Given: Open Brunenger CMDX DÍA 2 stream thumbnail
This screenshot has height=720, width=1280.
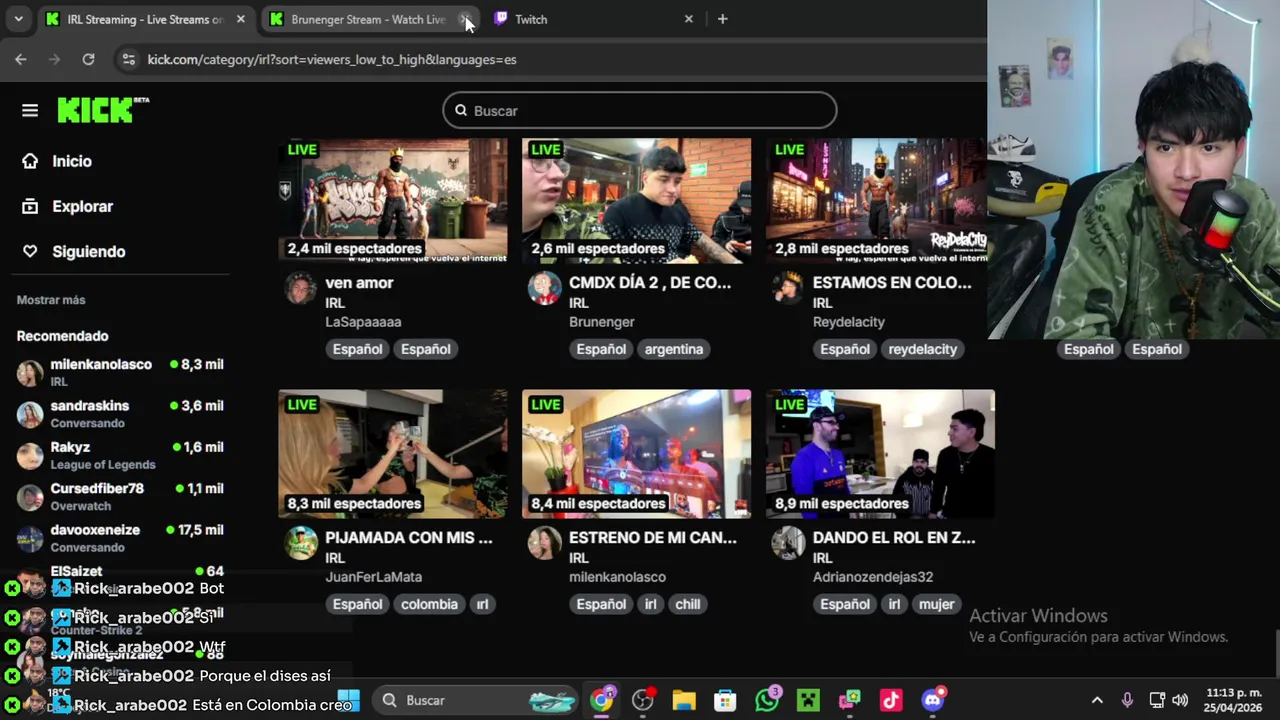Looking at the screenshot, I should pyautogui.click(x=636, y=200).
